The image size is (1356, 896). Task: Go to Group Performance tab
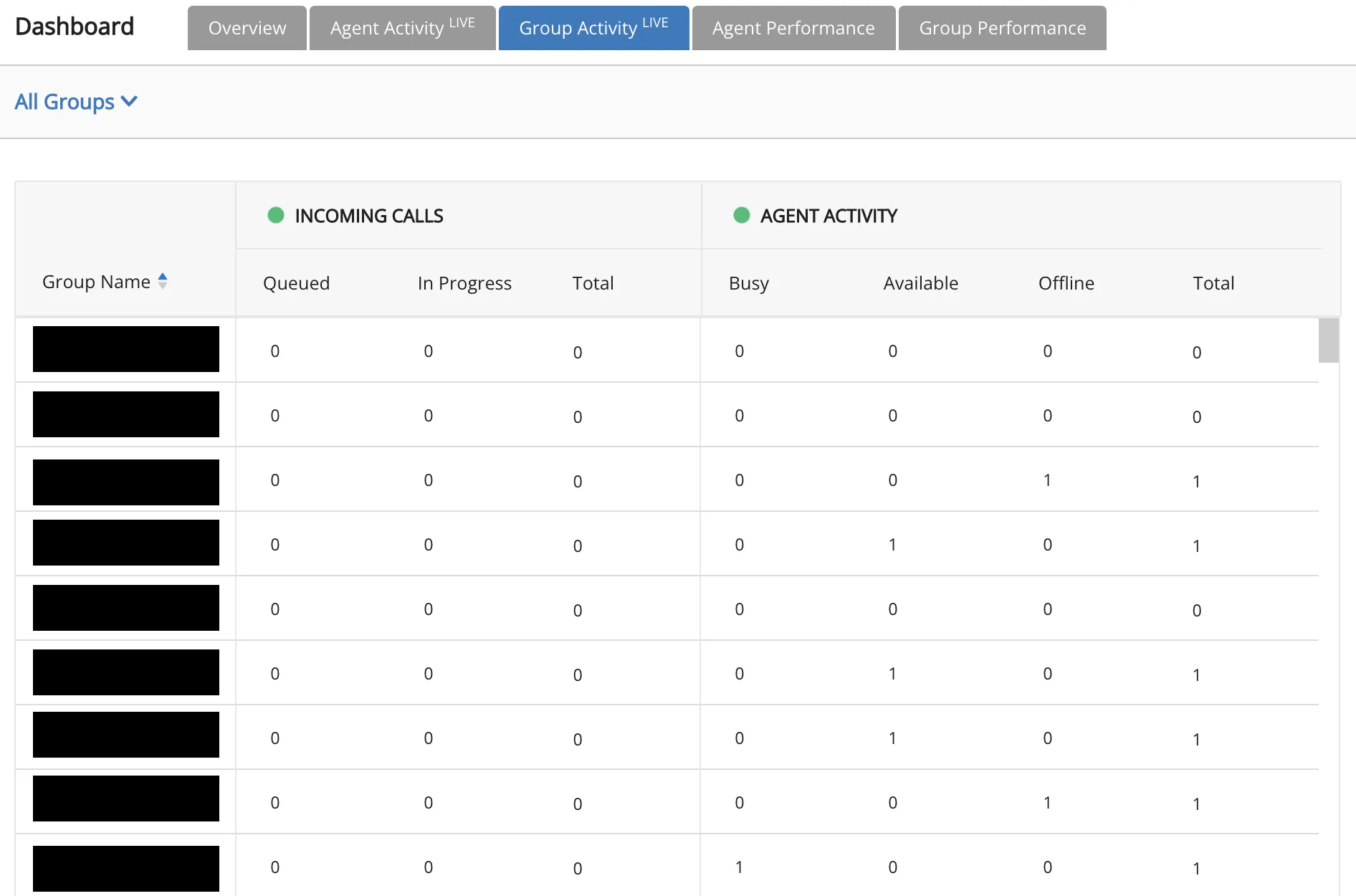(1002, 28)
